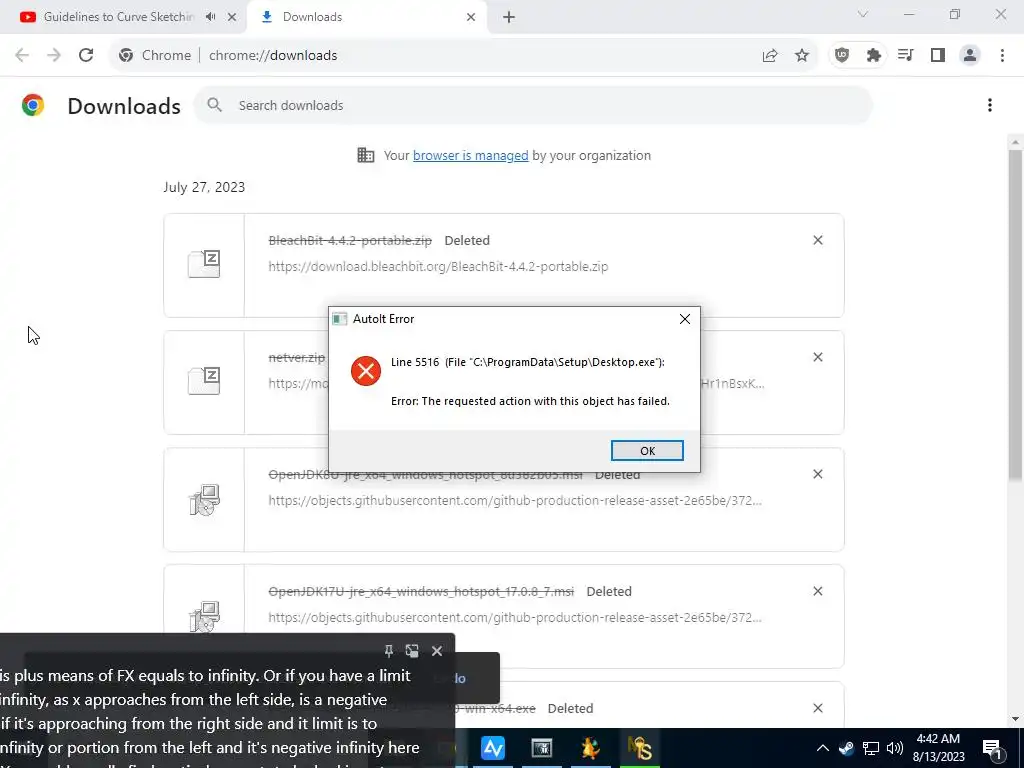The height and width of the screenshot is (768, 1024).
Task: Click OK in the AutoIt Error dialog
Action: pos(647,451)
